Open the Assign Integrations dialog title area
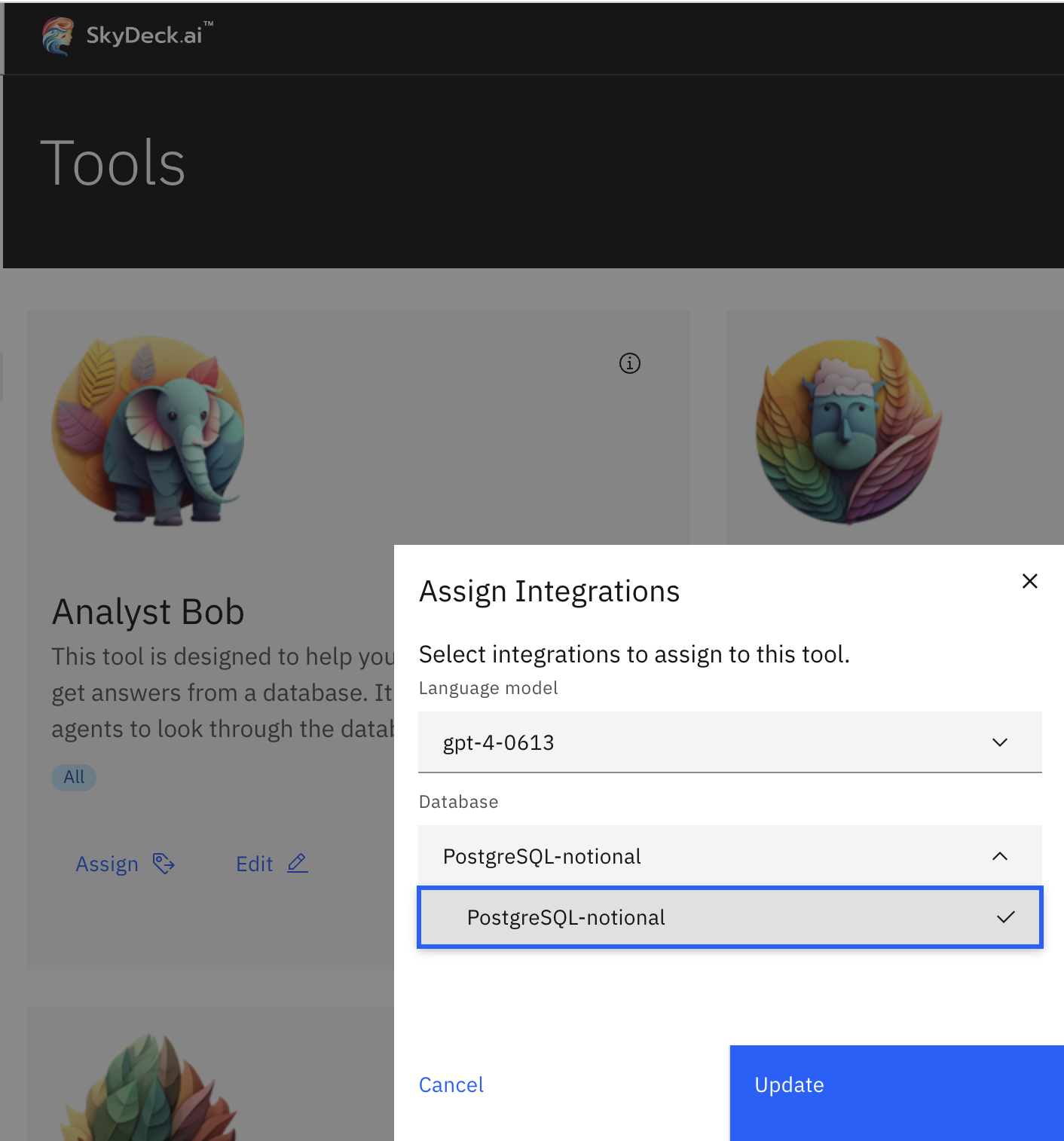The image size is (1064, 1141). coord(549,591)
